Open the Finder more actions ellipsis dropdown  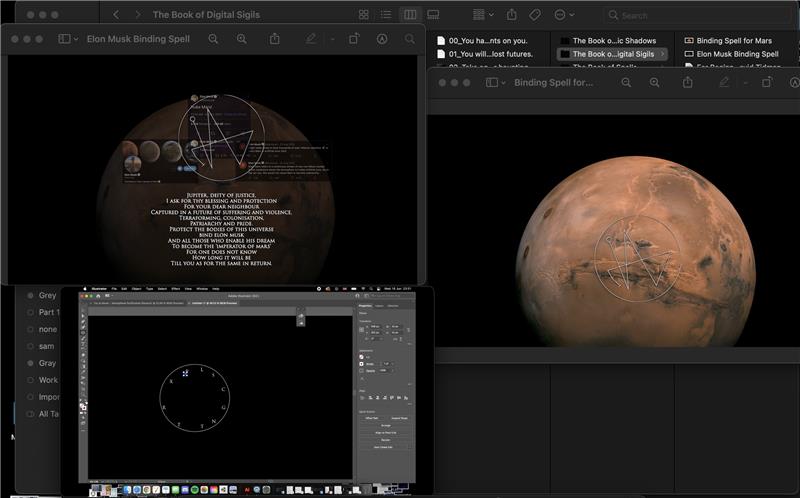click(x=565, y=15)
